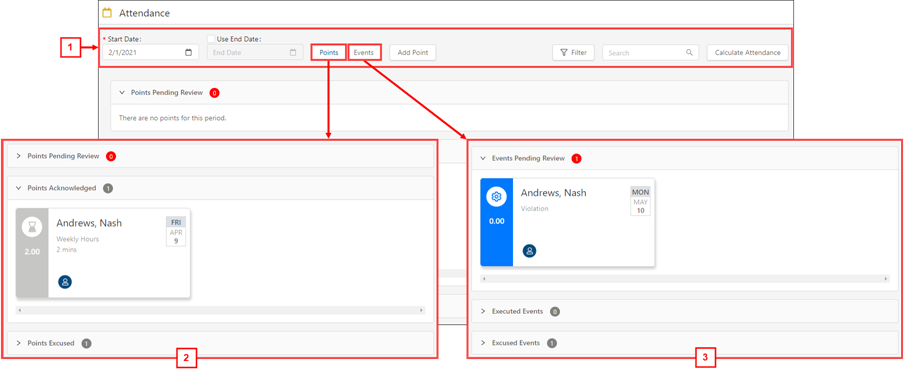This screenshot has width=904, height=369.
Task: Collapse the Events Pending Review section
Action: [483, 158]
